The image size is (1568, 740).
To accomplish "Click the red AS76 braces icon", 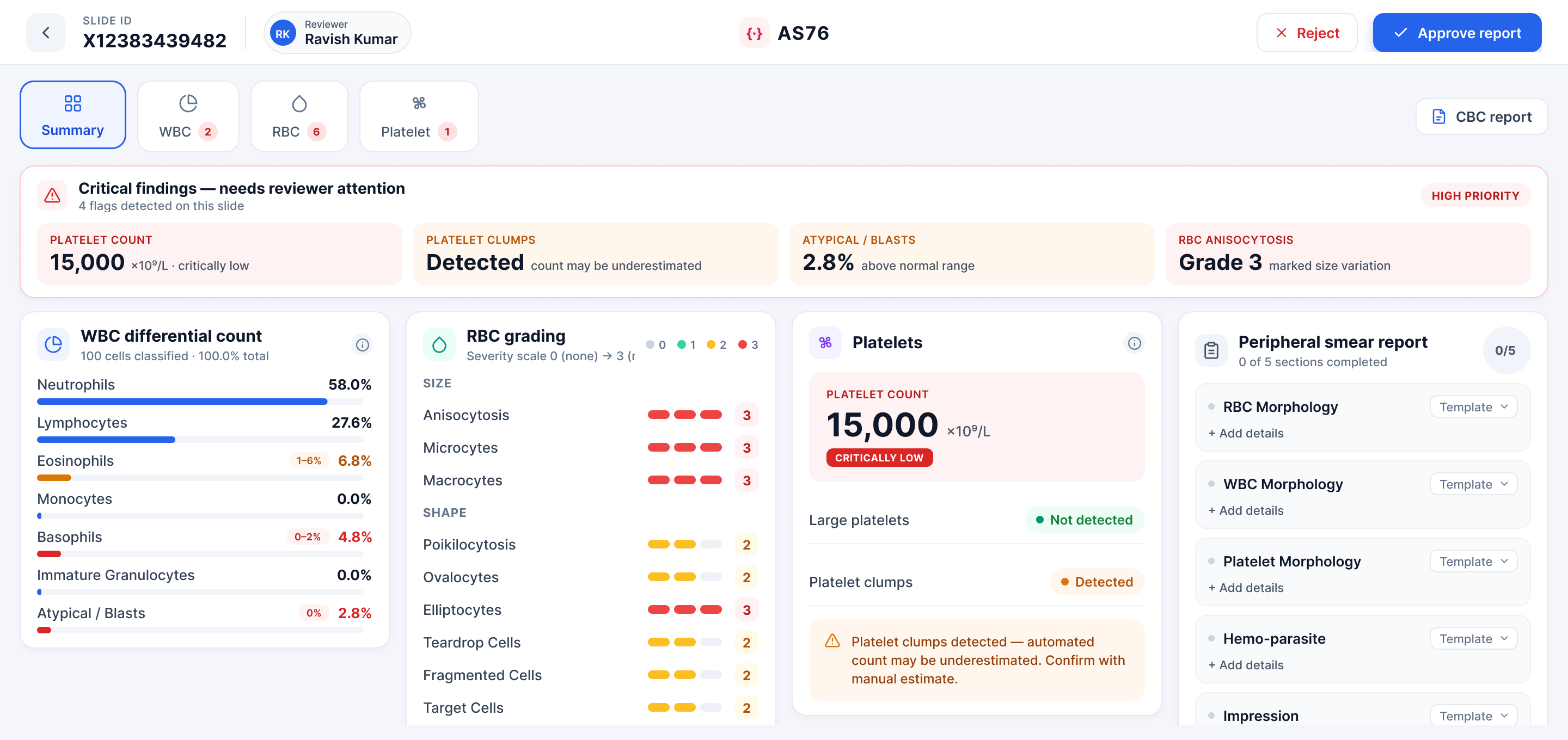I will (x=754, y=34).
